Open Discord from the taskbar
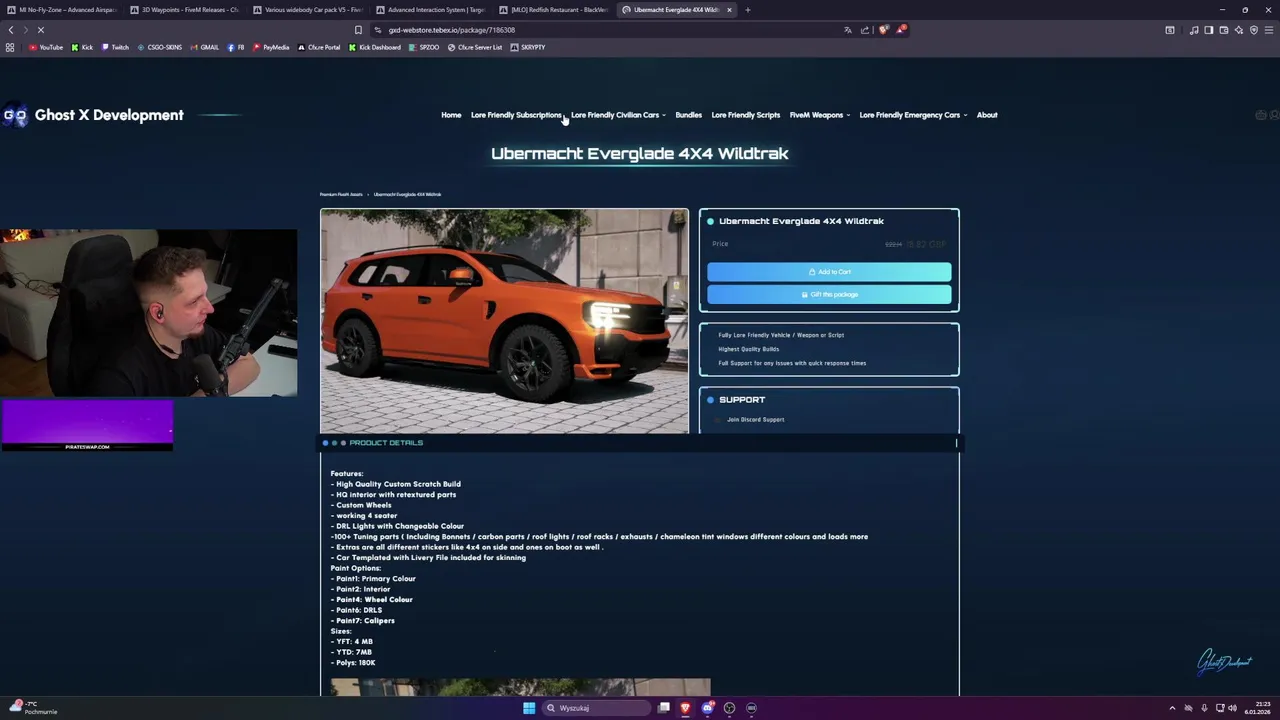1280x720 pixels. pyautogui.click(x=707, y=708)
